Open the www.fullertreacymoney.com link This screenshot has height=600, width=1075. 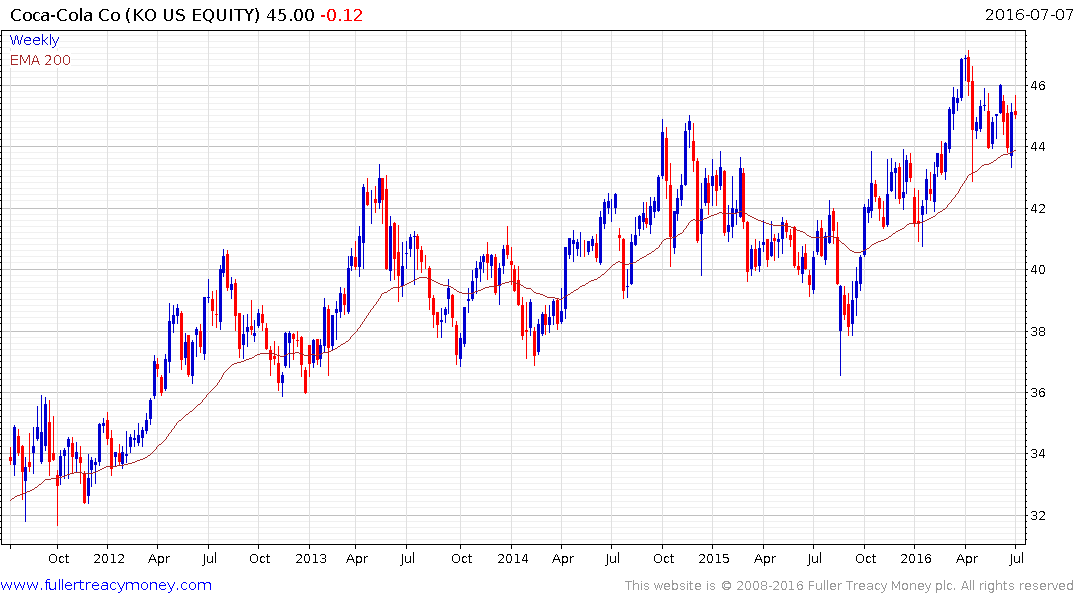106,585
